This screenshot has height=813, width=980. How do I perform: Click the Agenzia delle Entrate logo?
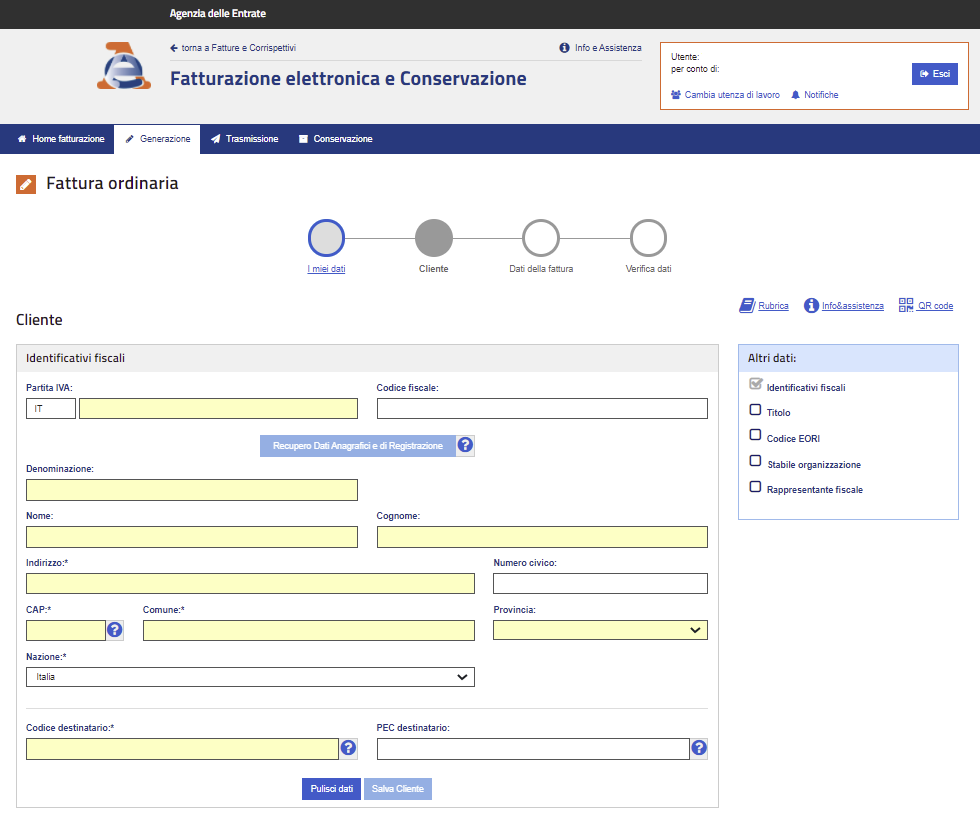[124, 66]
